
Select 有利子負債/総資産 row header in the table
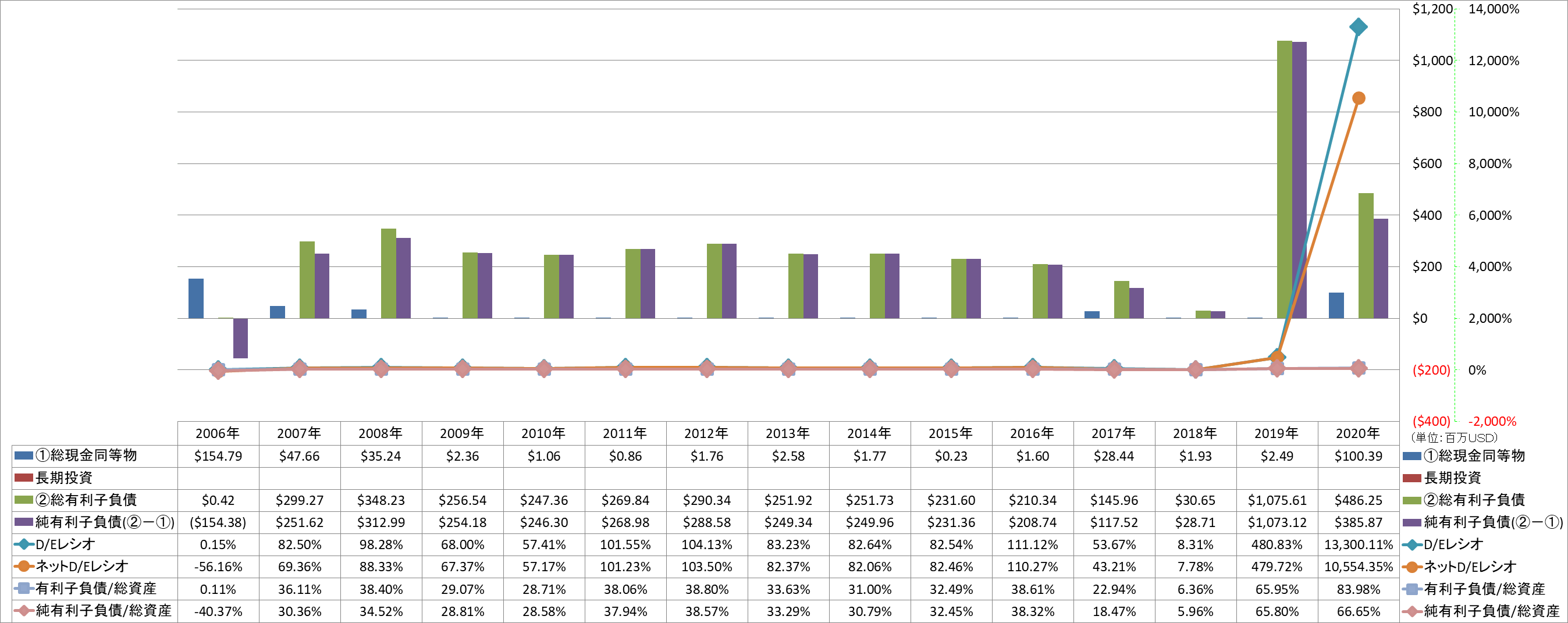(x=95, y=588)
